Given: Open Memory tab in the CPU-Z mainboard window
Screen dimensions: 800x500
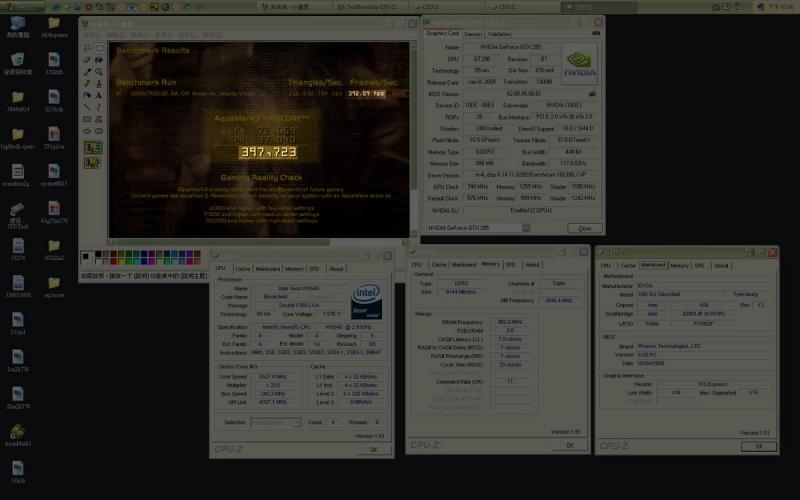Looking at the screenshot, I should [x=679, y=266].
